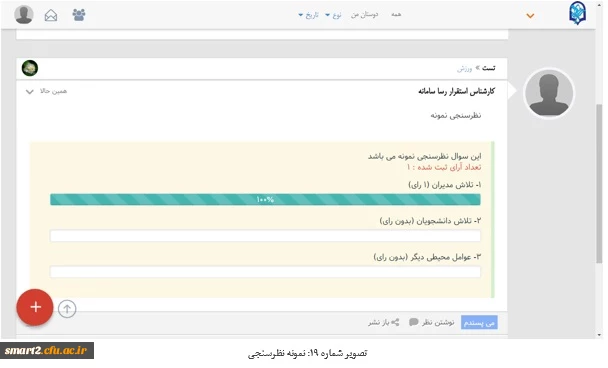Click poll option ۱- تلاش مدیران

tap(445, 185)
